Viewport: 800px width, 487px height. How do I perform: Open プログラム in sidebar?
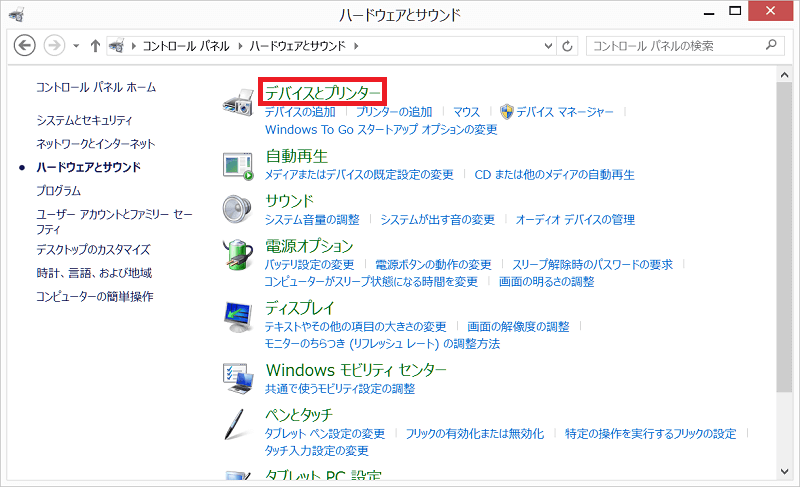coord(58,191)
